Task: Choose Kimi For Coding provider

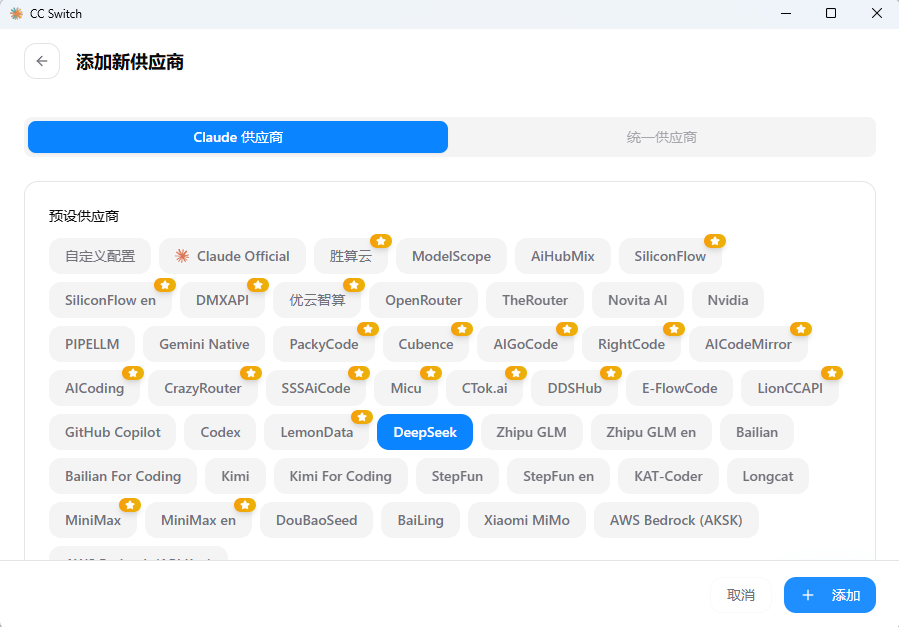Action: [341, 476]
